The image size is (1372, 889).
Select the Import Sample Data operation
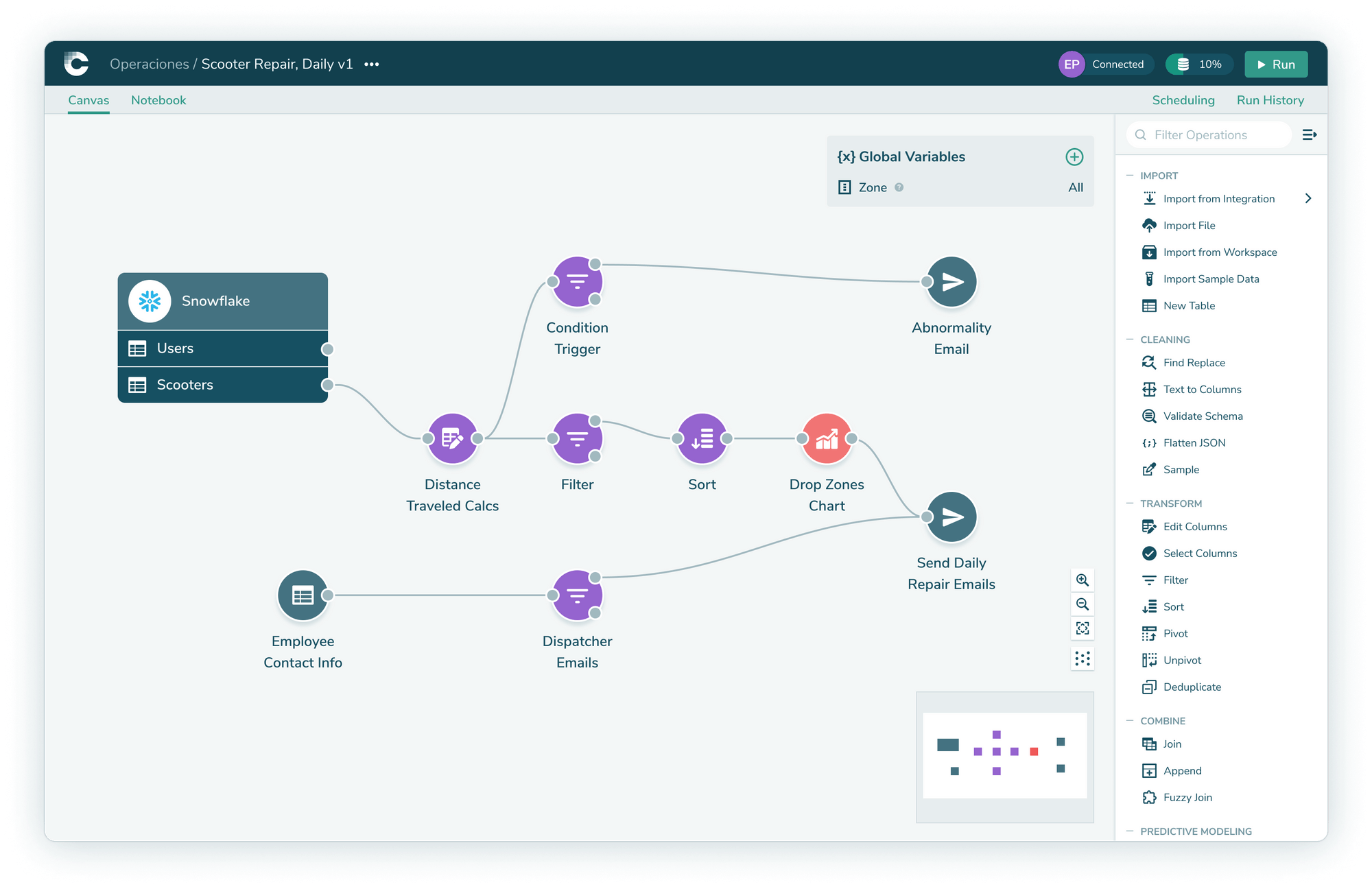[x=1210, y=278]
